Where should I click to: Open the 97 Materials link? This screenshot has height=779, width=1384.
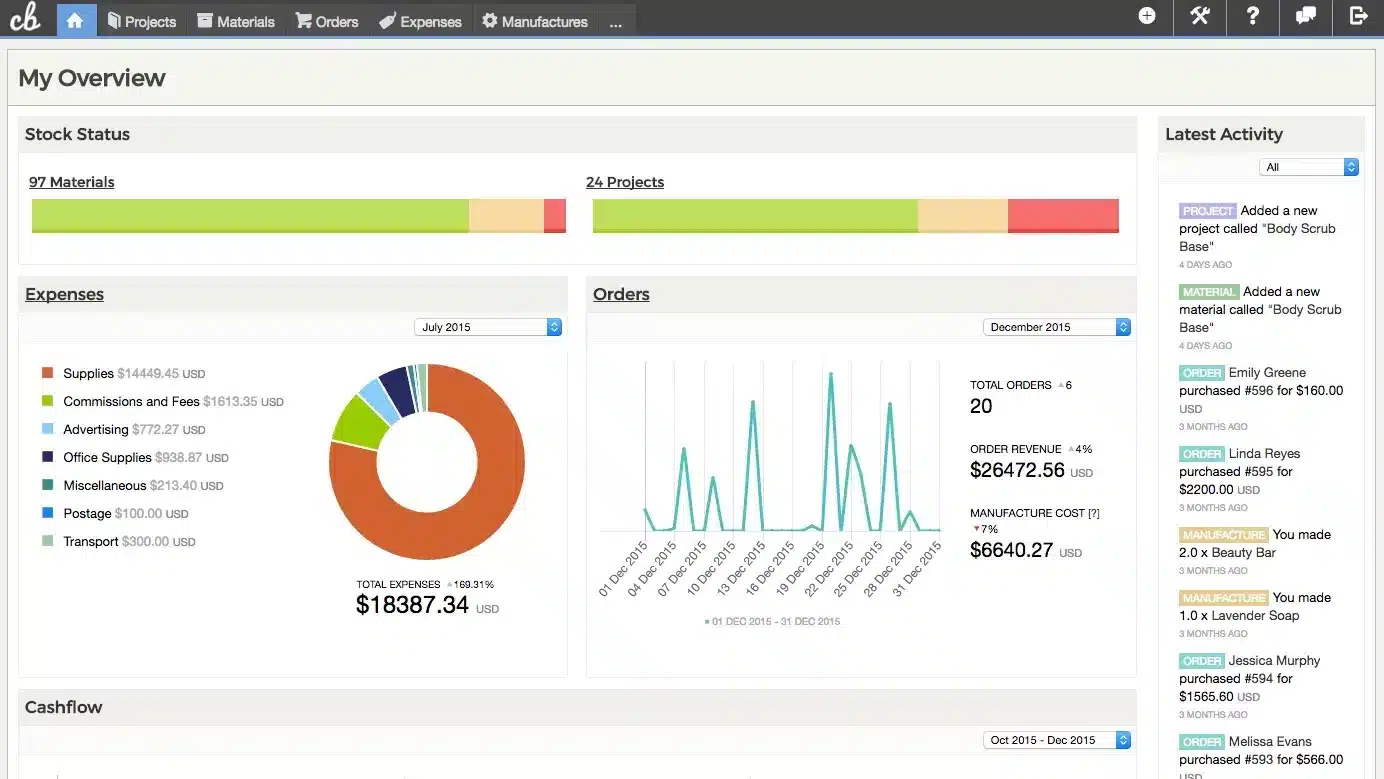[72, 182]
